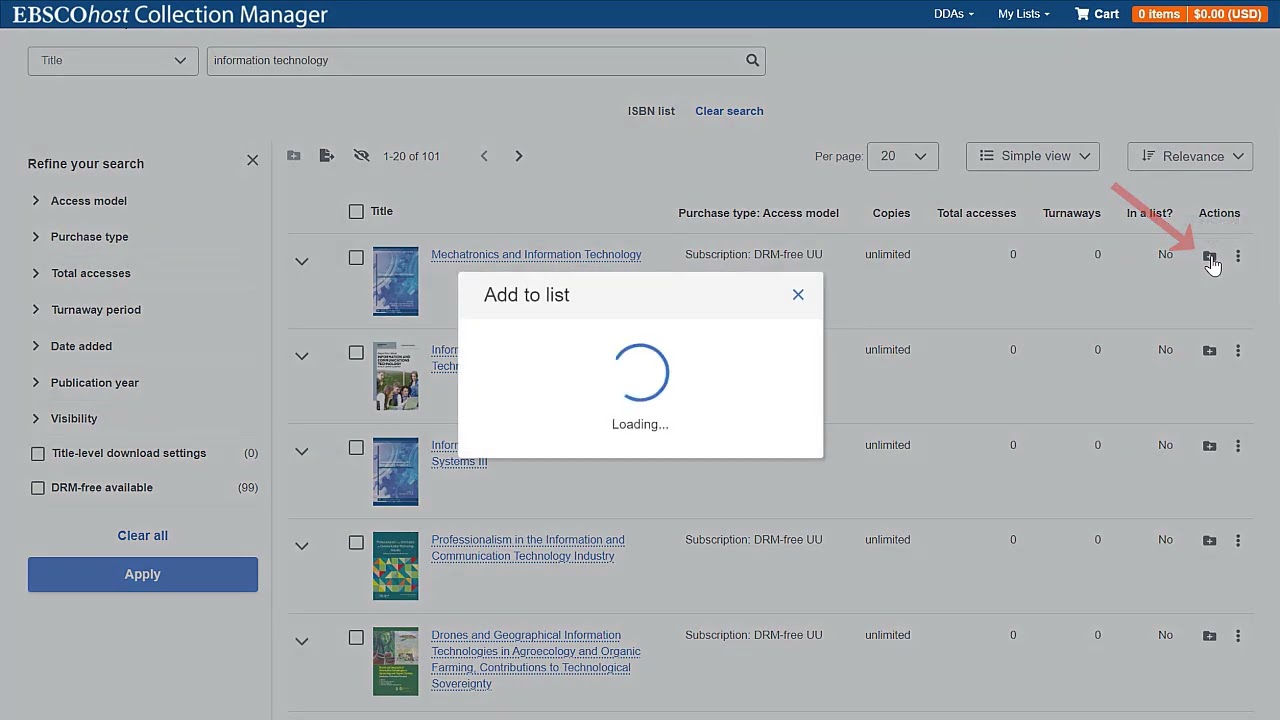Select checkbox for Professionalism in the Information
This screenshot has height=720, width=1280.
pyautogui.click(x=356, y=542)
